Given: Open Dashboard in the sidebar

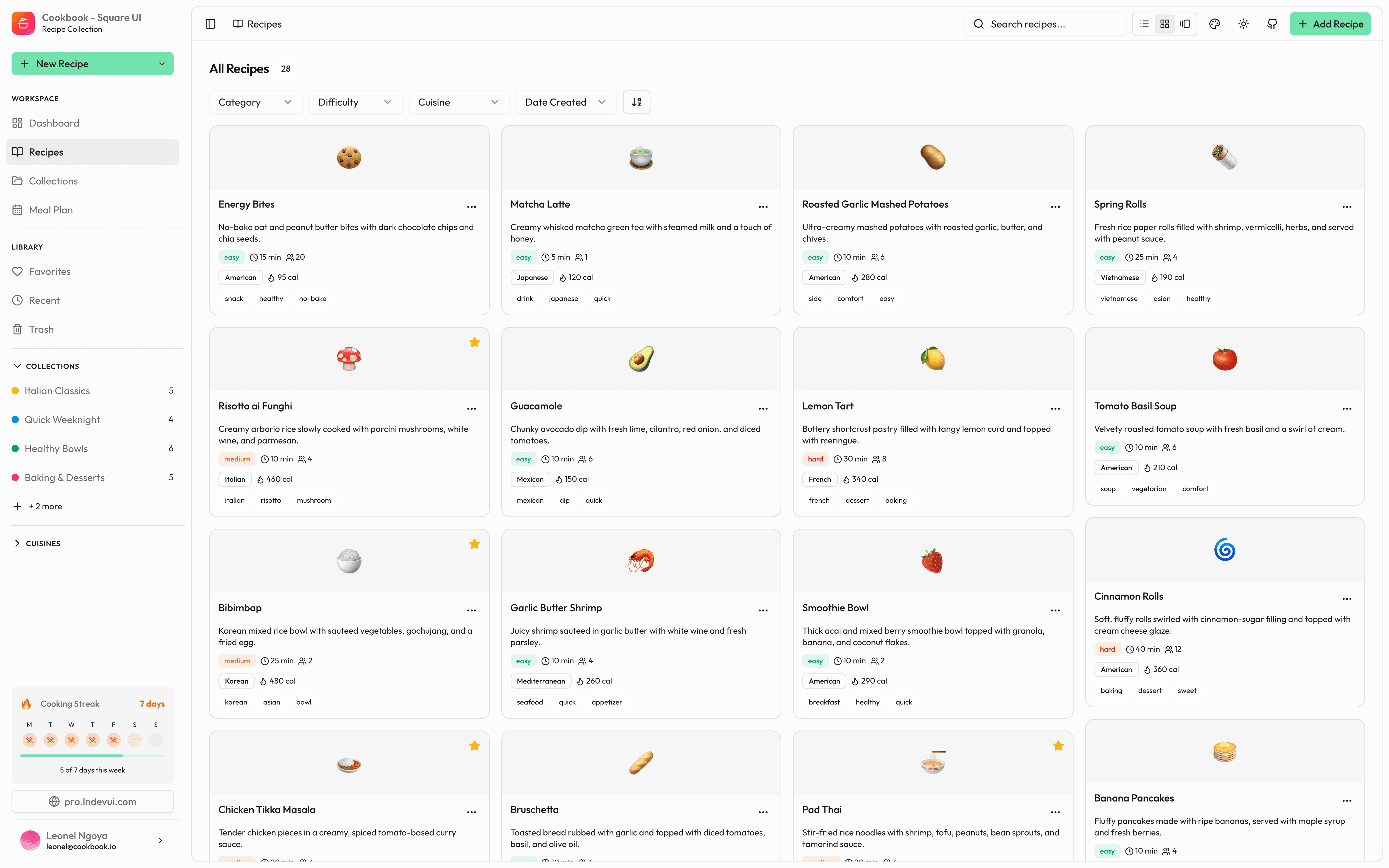Looking at the screenshot, I should pyautogui.click(x=93, y=123).
